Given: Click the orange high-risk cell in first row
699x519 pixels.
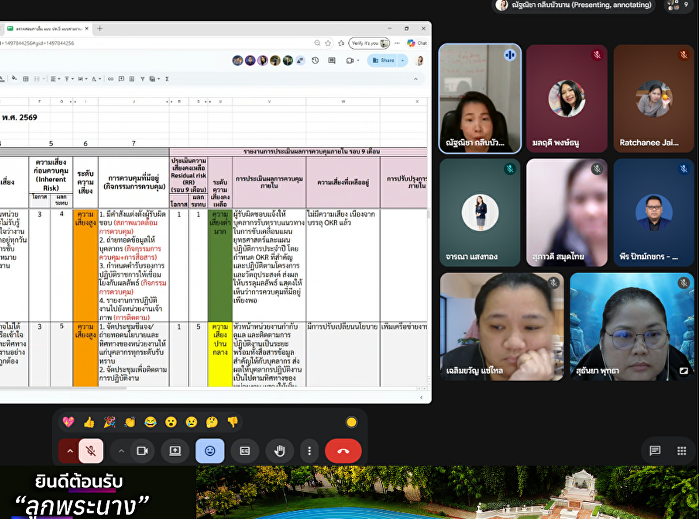Looking at the screenshot, I should click(x=85, y=265).
